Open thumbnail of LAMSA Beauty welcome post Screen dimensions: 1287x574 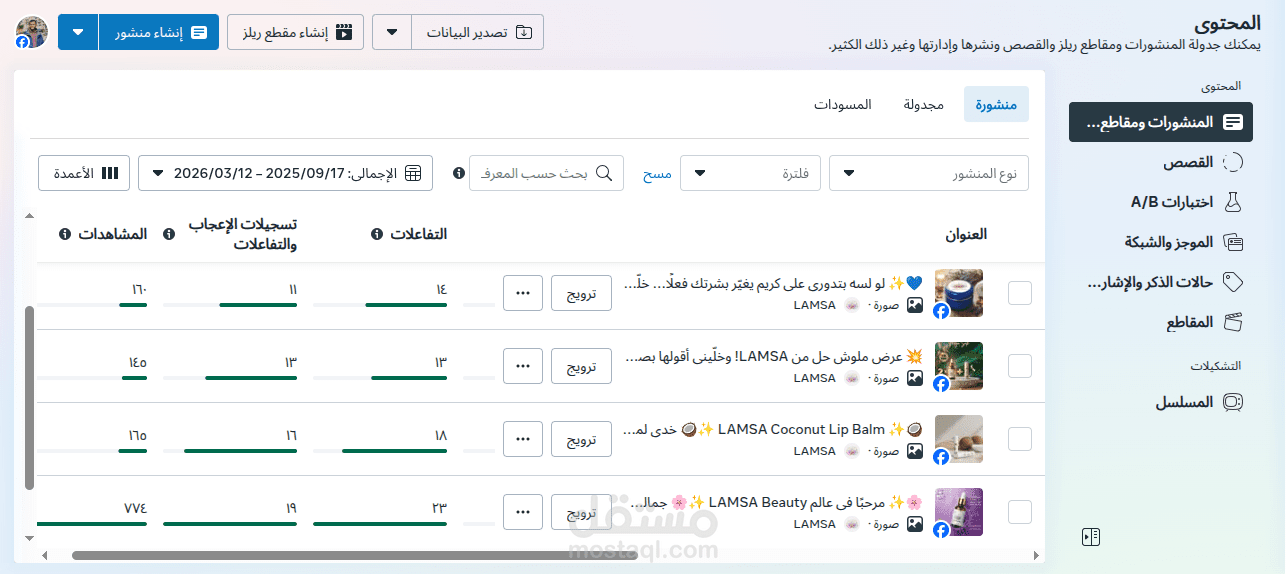[x=959, y=512]
